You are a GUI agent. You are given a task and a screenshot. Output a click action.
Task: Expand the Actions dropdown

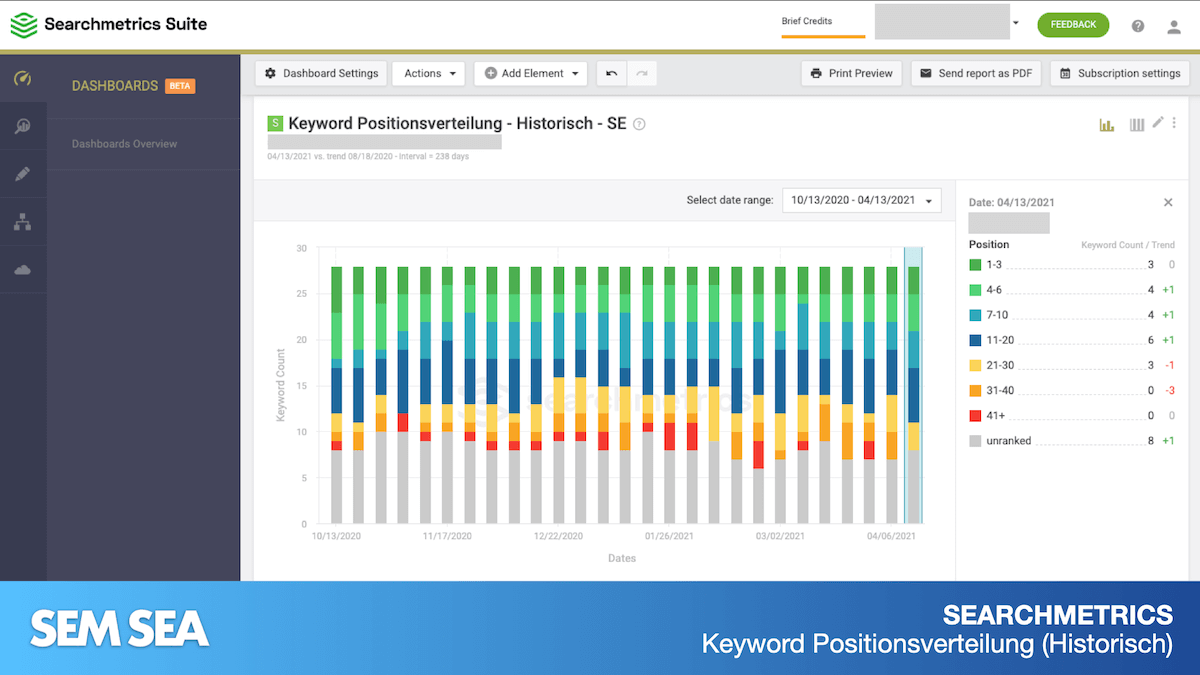pyautogui.click(x=429, y=73)
